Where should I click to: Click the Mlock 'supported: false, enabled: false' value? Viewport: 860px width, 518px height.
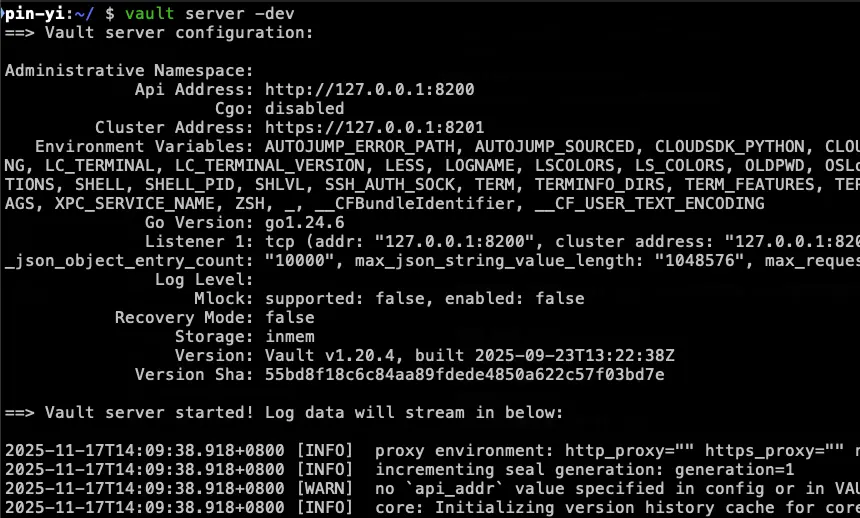[424, 299]
